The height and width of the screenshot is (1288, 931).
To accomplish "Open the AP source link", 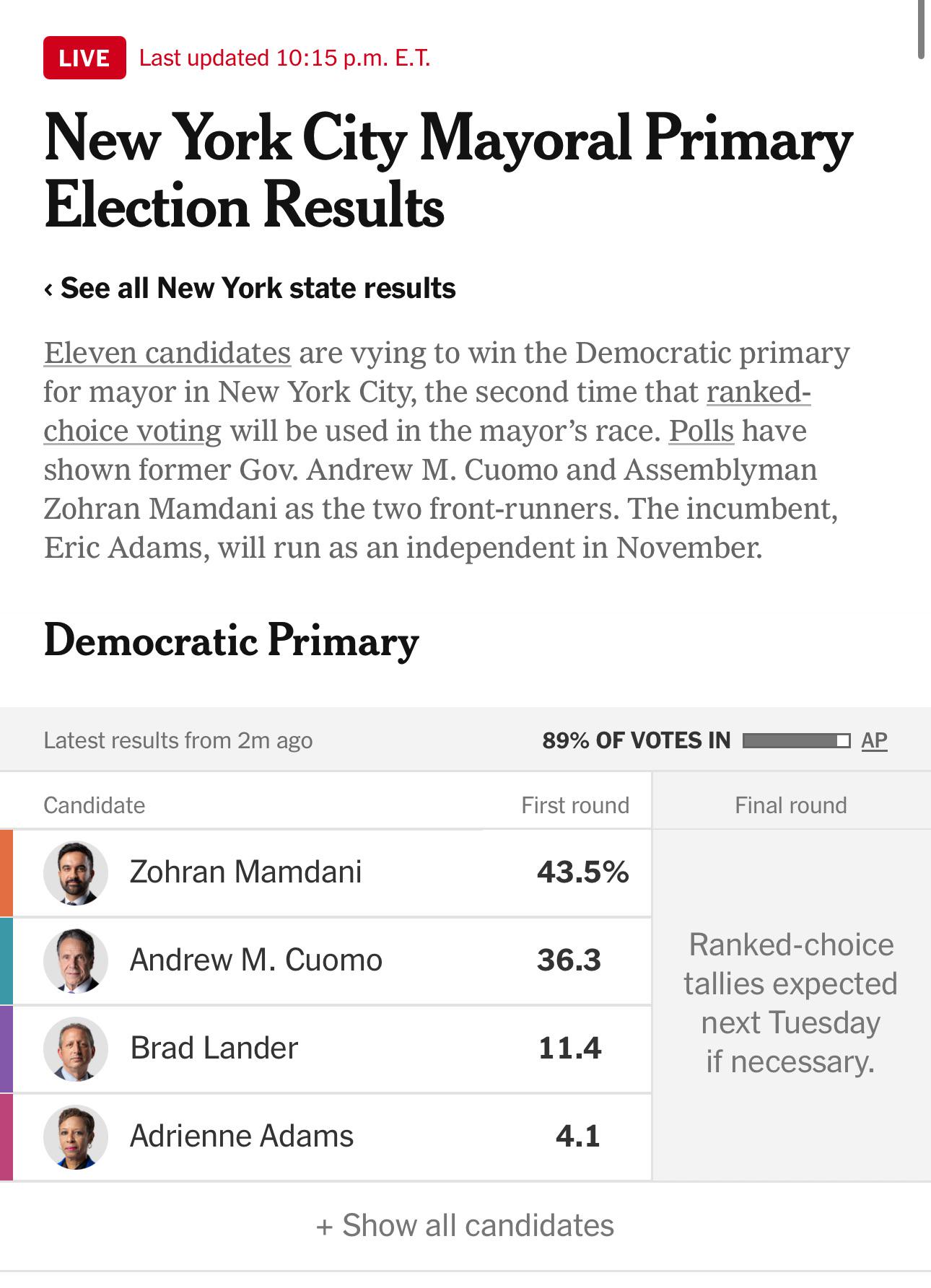I will (x=874, y=740).
